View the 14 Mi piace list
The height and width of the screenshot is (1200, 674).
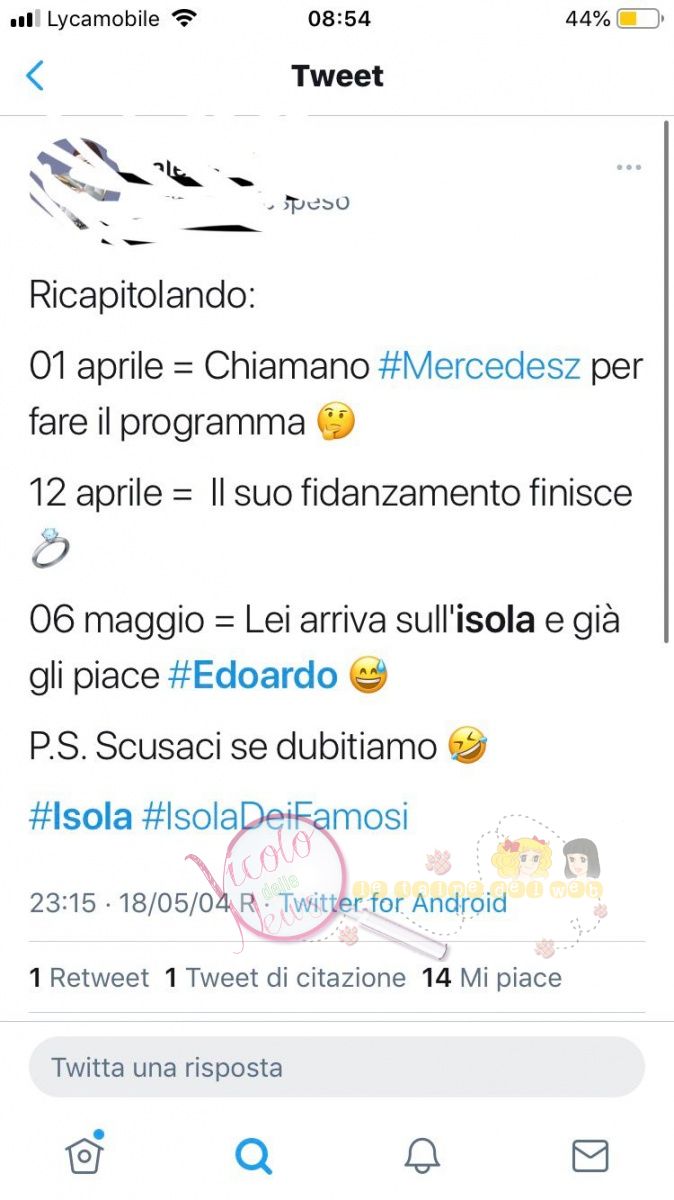click(491, 977)
